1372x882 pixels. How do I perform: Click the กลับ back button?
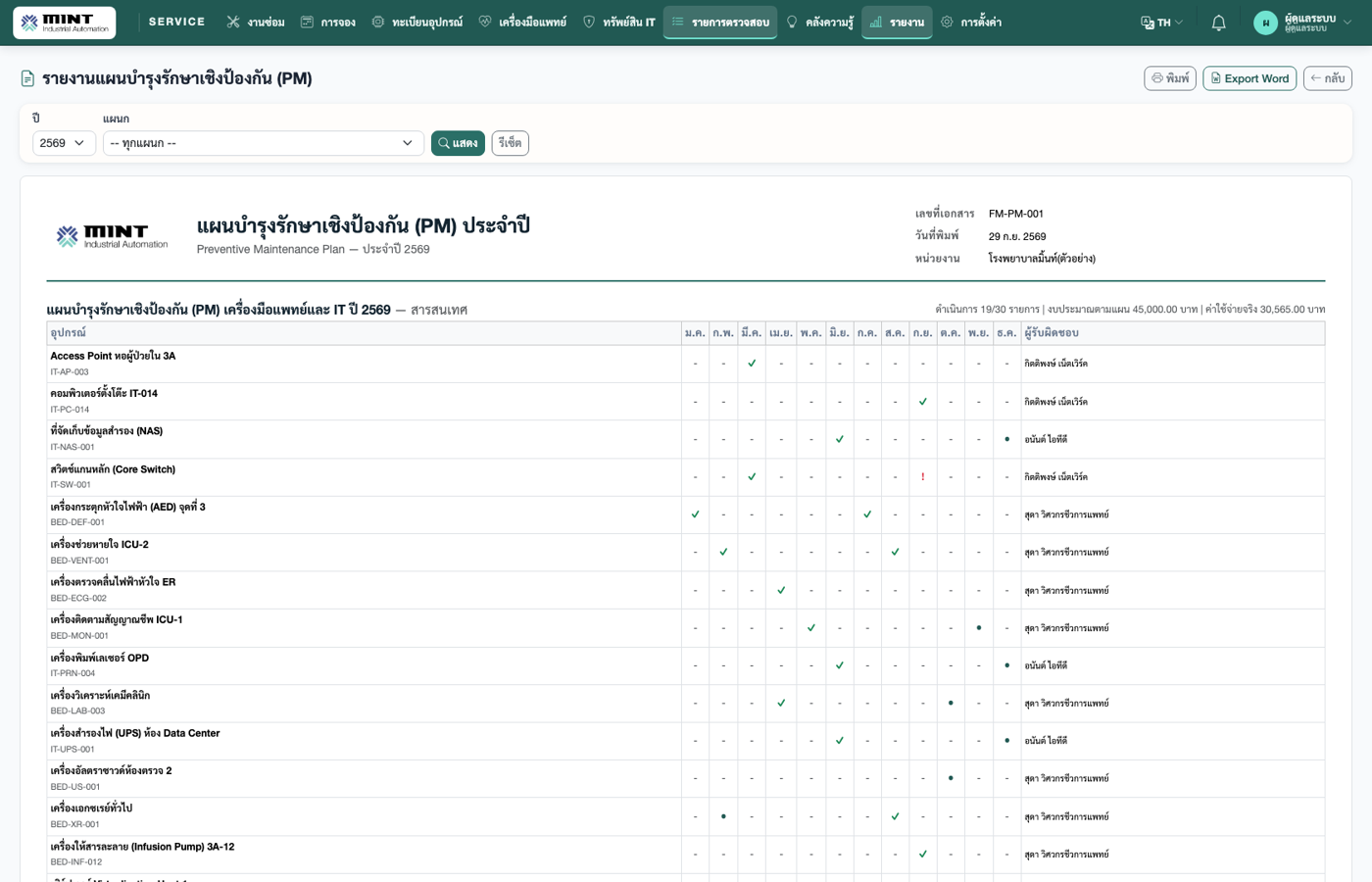click(x=1327, y=78)
